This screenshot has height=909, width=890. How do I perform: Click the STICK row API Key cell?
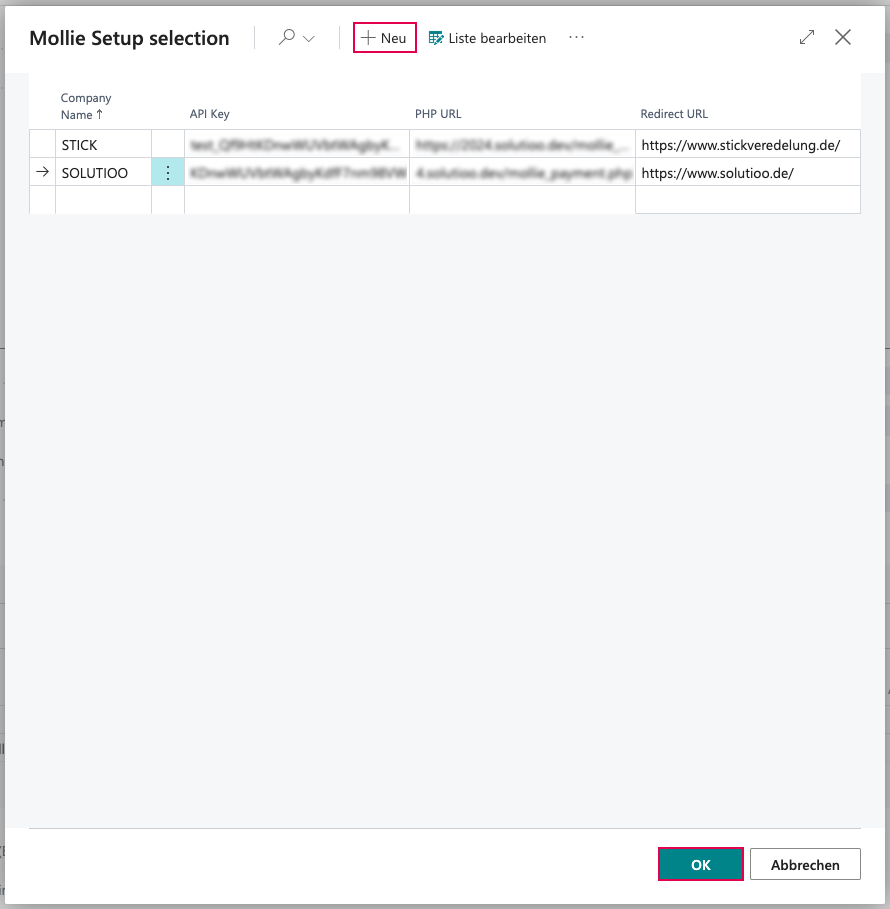[297, 145]
